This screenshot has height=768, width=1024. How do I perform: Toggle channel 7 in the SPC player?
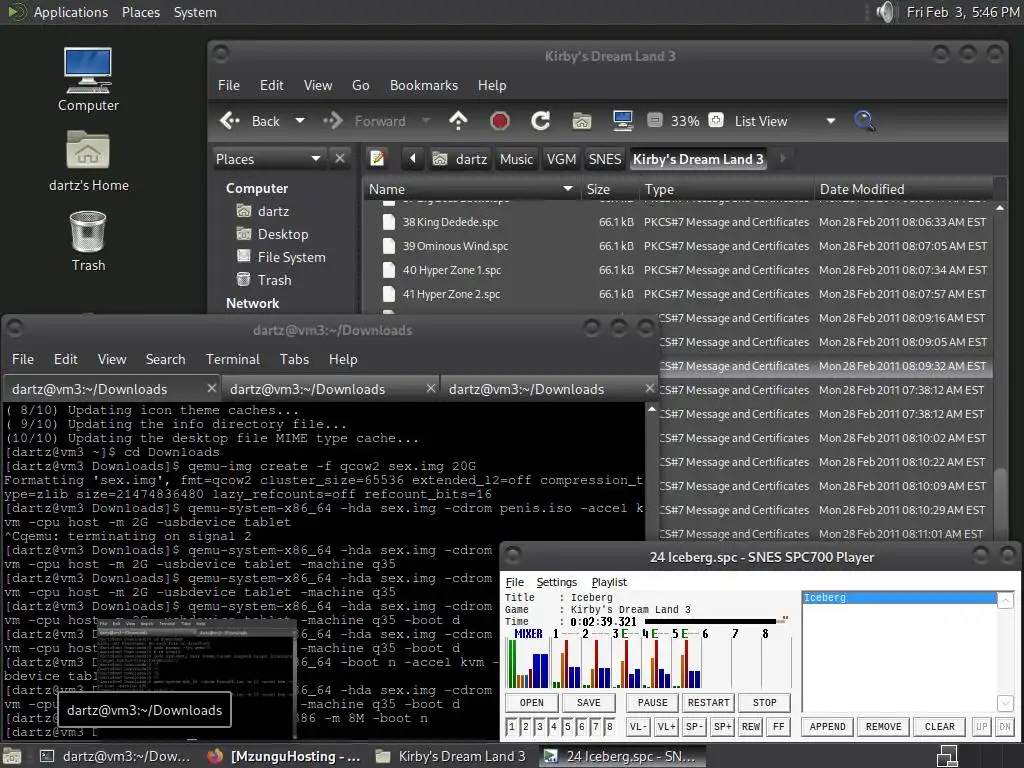point(596,726)
